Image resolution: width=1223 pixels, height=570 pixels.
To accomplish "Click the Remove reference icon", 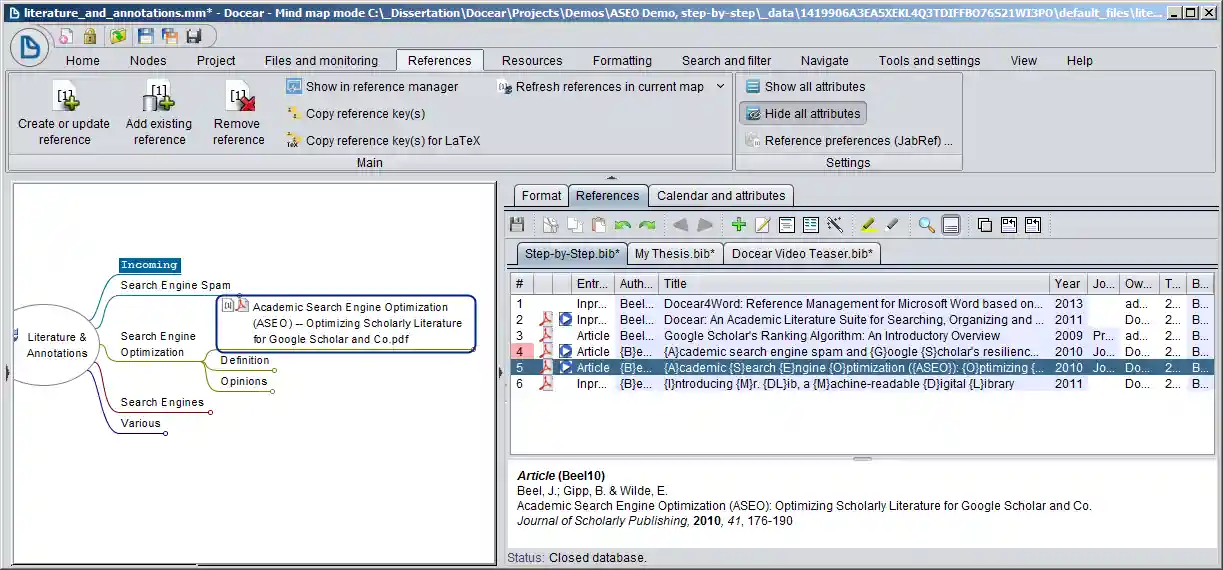I will (238, 97).
